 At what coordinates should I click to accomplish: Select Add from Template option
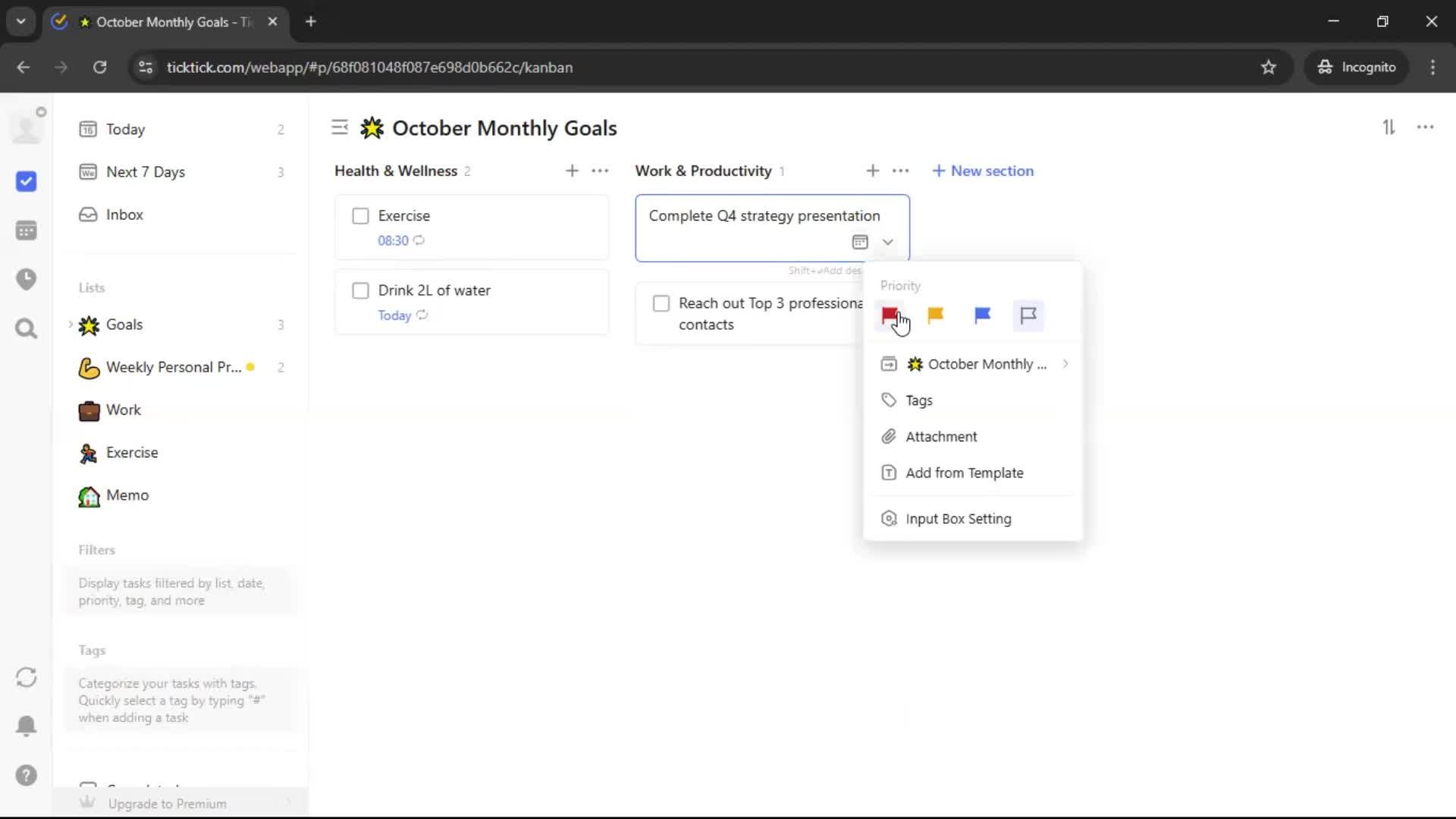click(x=964, y=473)
